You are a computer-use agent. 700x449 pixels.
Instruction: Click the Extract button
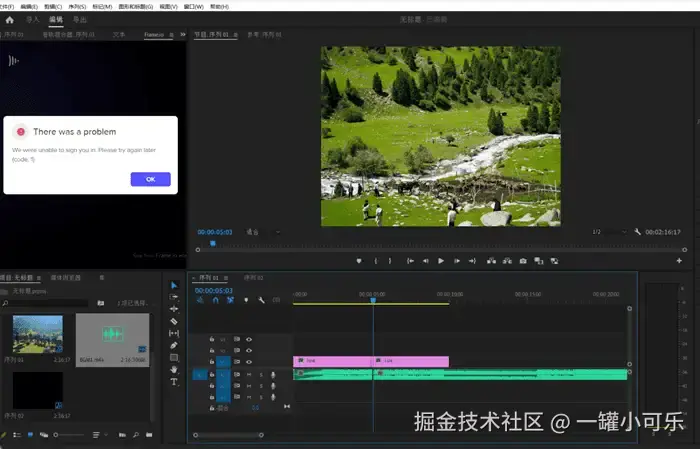click(507, 261)
